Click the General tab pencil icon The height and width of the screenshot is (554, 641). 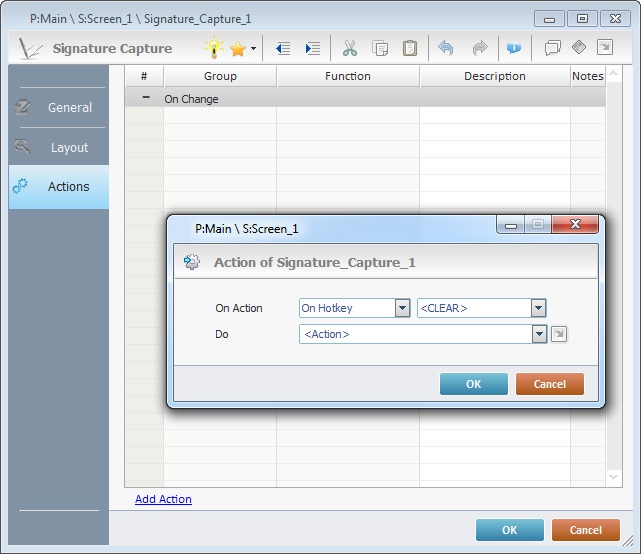22,107
